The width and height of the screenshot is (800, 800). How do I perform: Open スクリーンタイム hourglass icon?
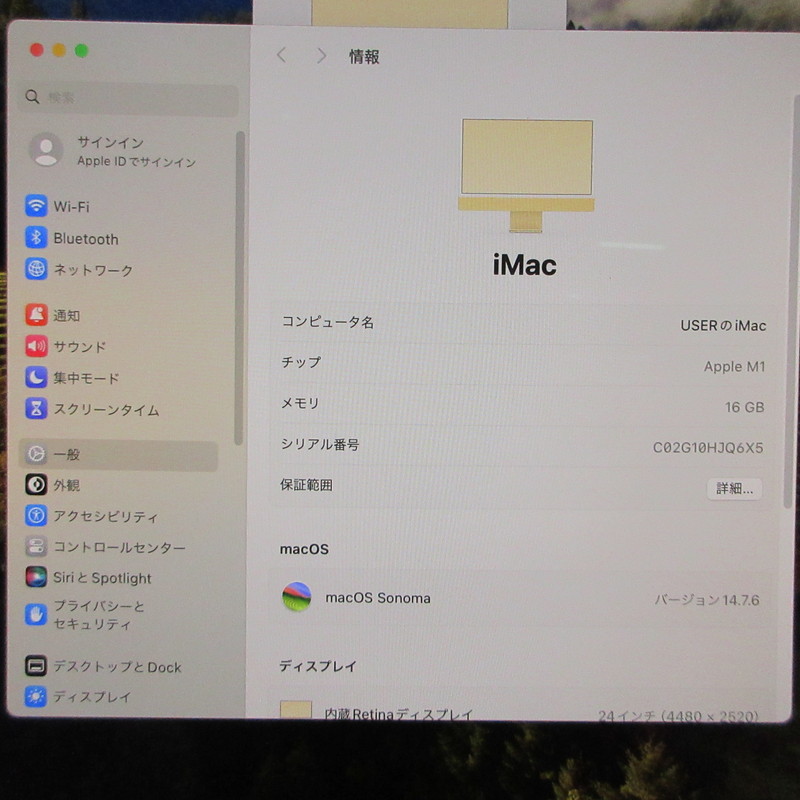tap(36, 409)
